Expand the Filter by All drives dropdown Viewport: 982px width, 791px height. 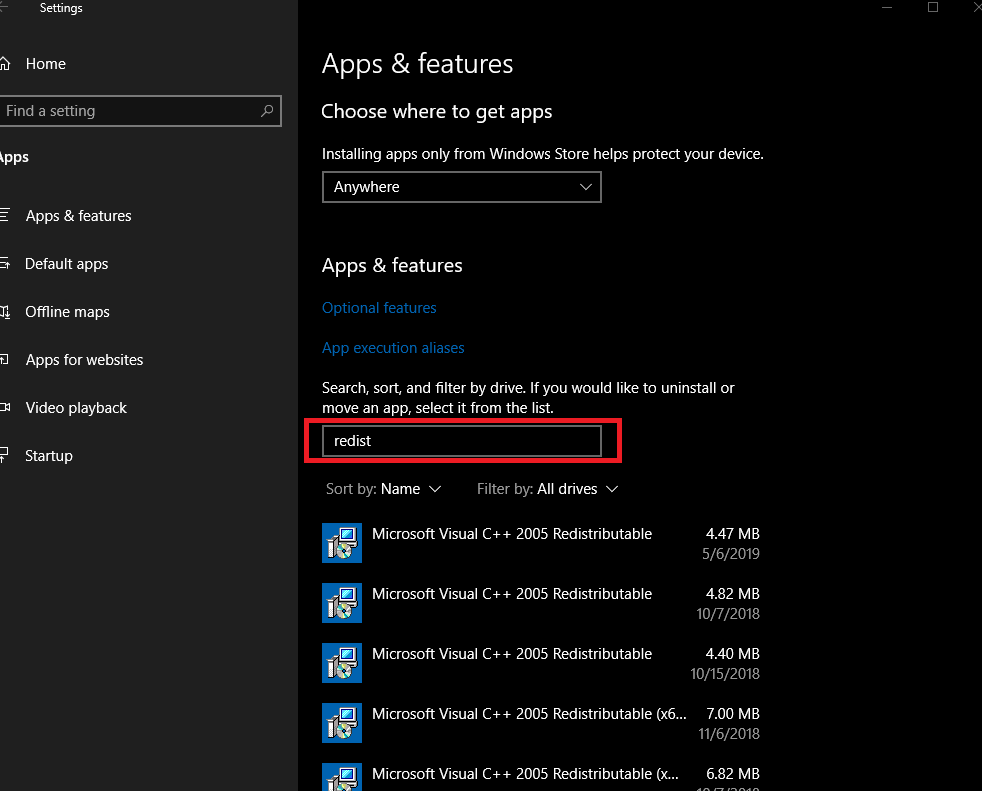(x=547, y=489)
